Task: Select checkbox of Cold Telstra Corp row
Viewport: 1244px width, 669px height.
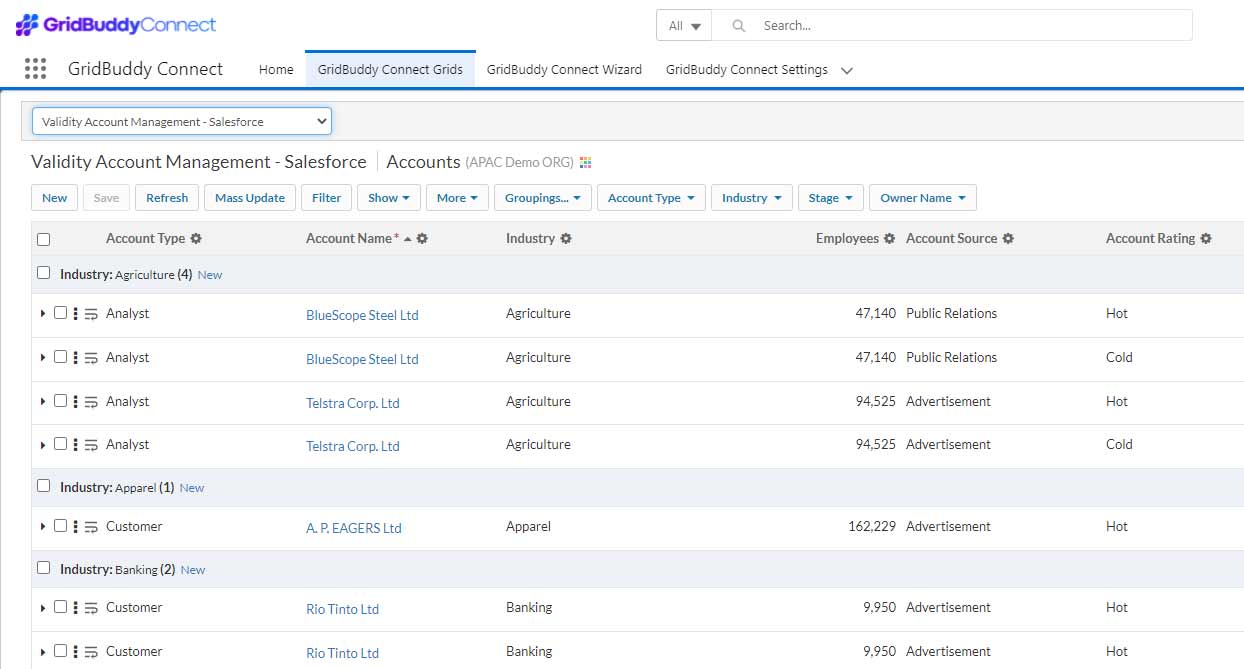Action: coord(60,444)
